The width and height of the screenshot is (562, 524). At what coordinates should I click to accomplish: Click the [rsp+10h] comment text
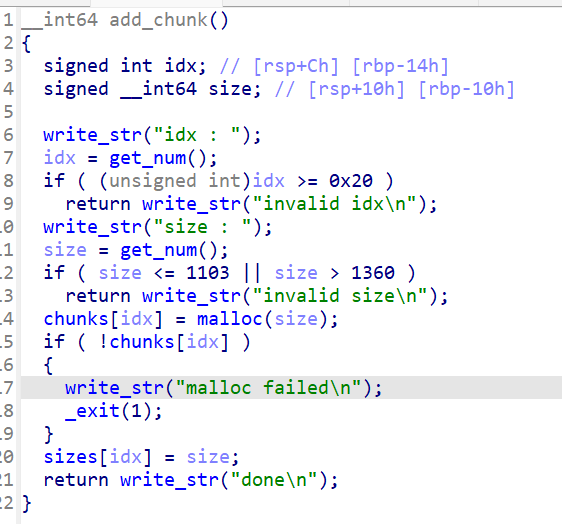356,89
